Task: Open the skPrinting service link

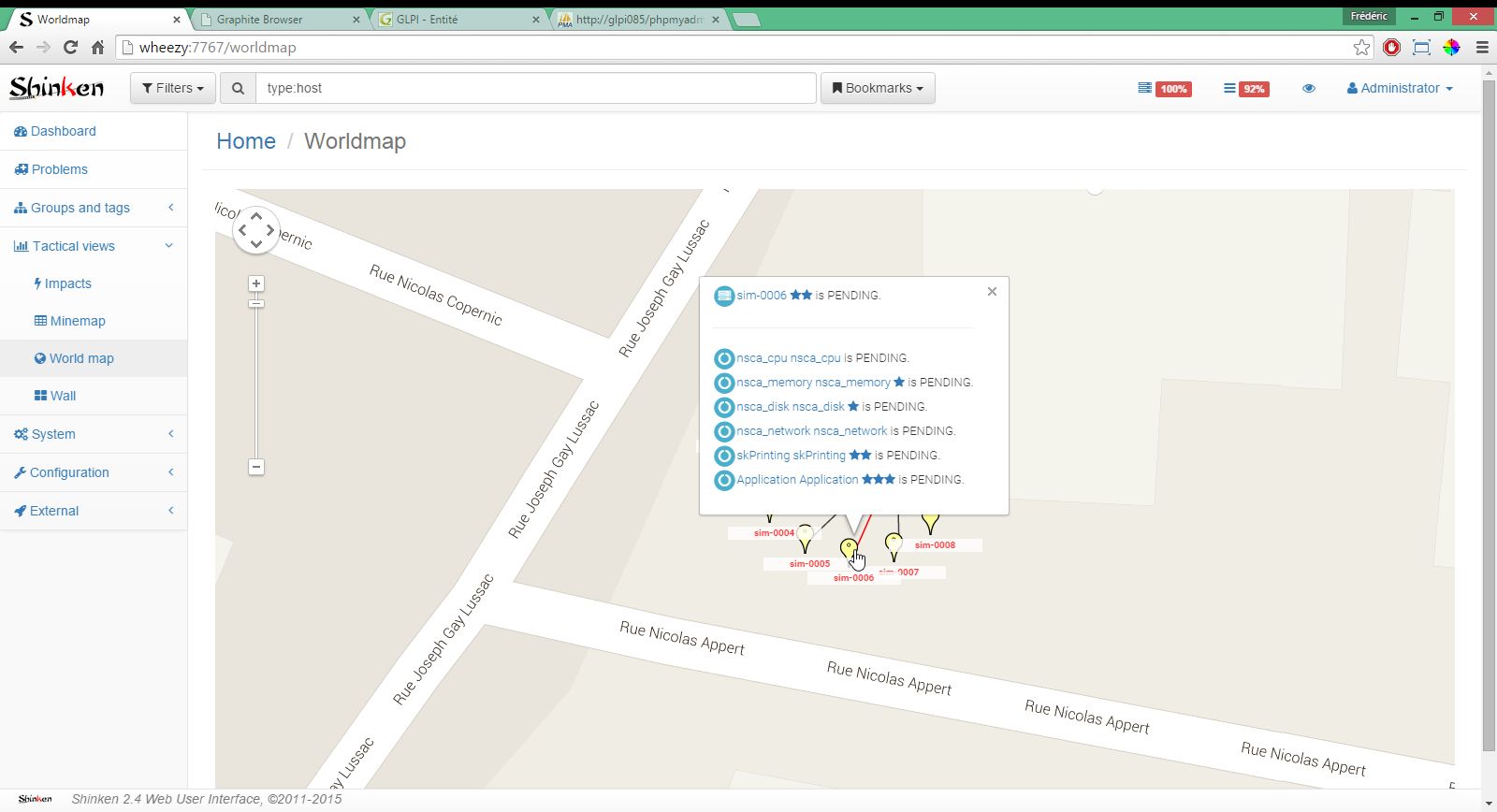Action: (791, 456)
